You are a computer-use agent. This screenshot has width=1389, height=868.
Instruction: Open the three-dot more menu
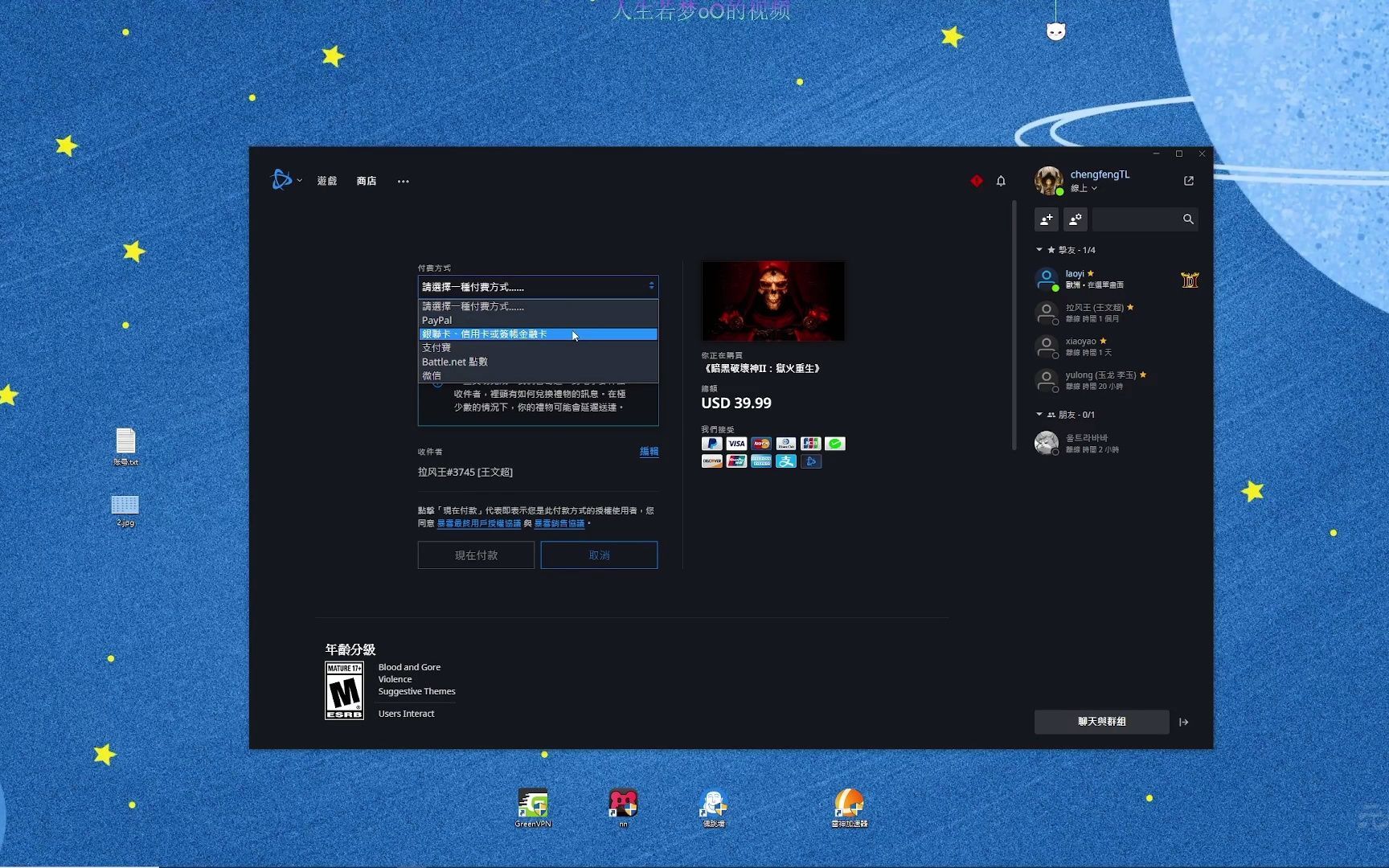[x=404, y=182]
